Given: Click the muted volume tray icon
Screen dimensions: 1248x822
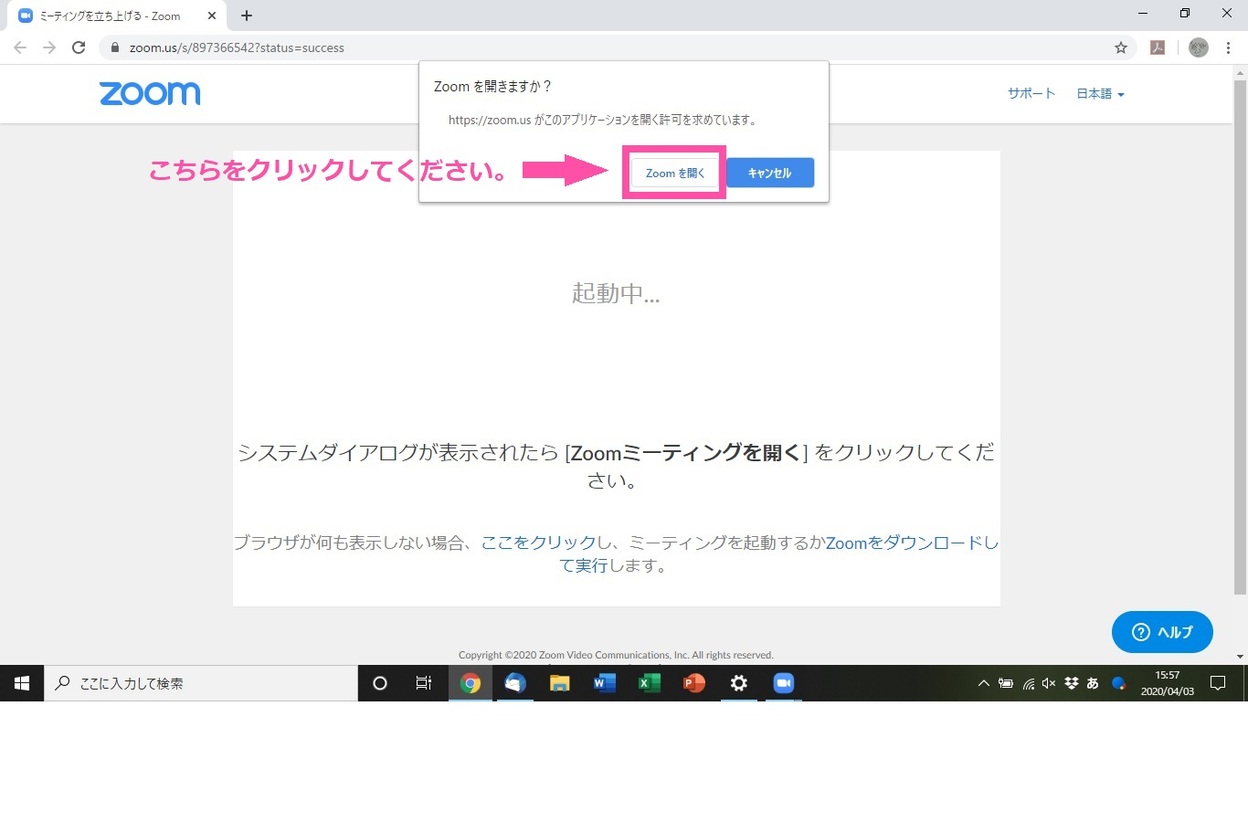Looking at the screenshot, I should click(1049, 684).
